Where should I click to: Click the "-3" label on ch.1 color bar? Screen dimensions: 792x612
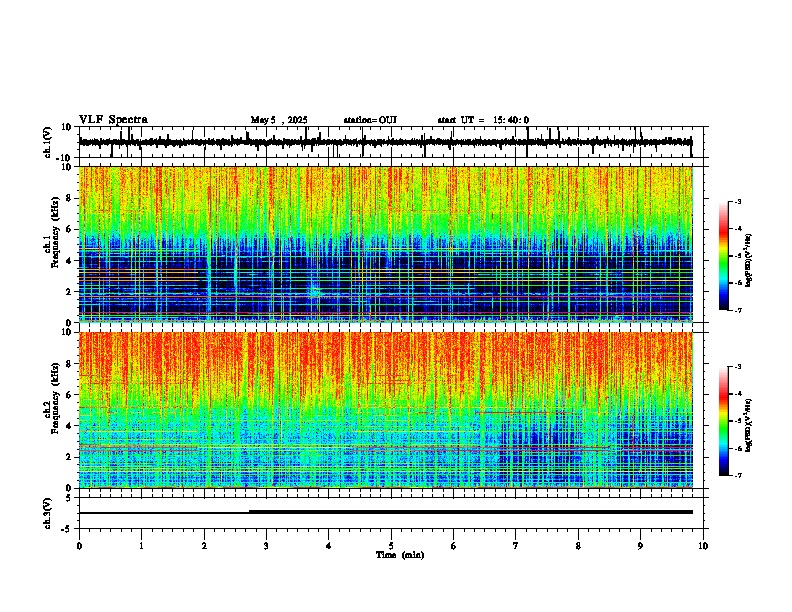click(x=737, y=201)
